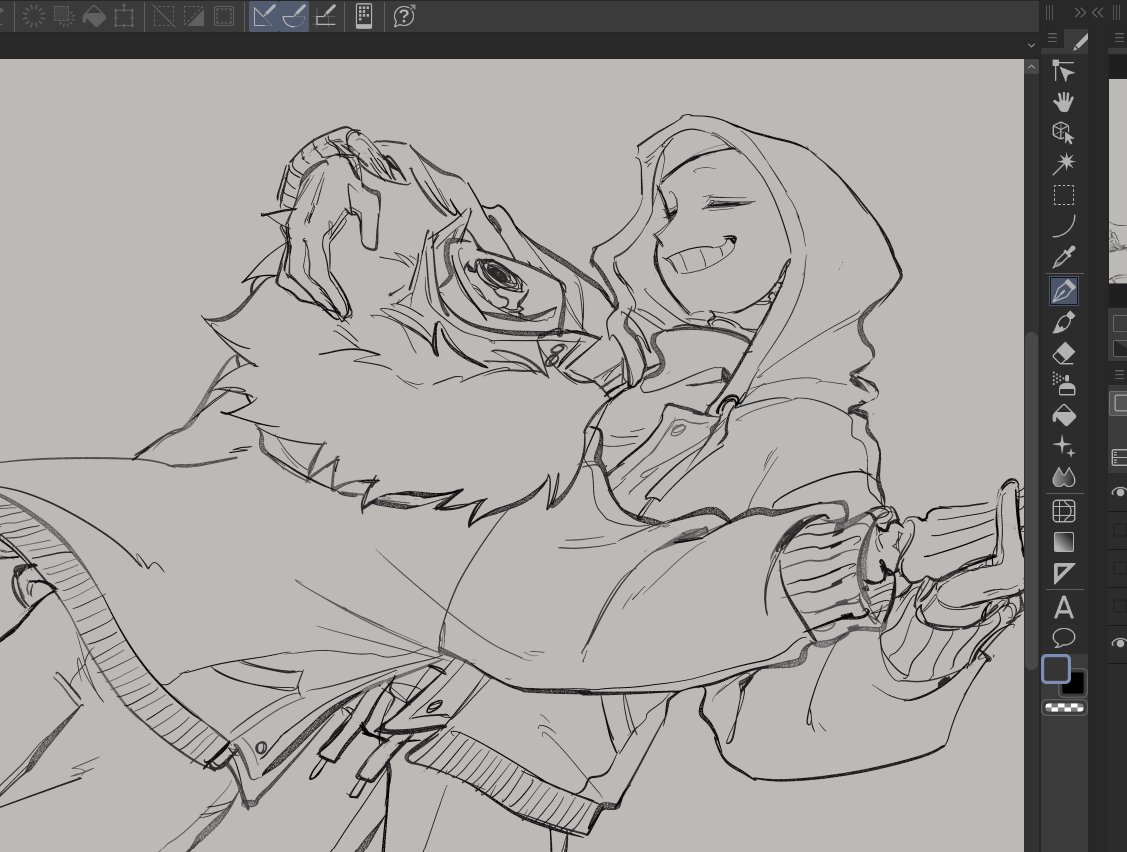1127x852 pixels.
Task: Select the Auto select magic wand tool
Action: tap(1063, 164)
